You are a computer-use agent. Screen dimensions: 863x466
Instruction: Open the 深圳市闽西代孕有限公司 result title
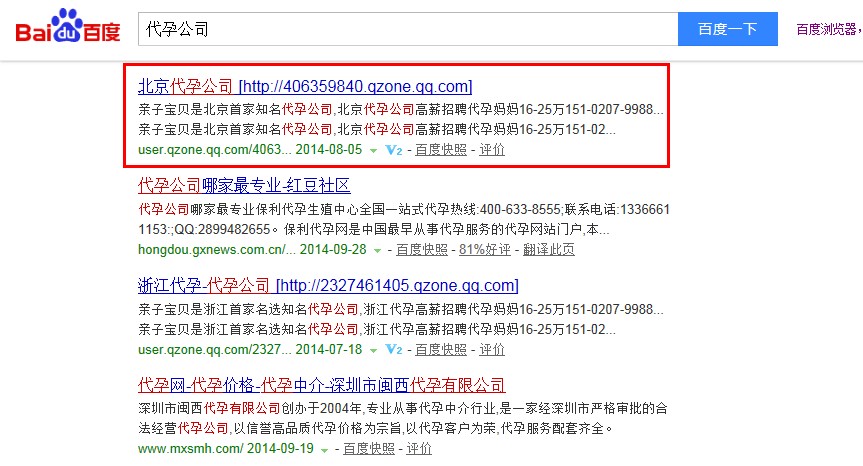click(x=321, y=385)
